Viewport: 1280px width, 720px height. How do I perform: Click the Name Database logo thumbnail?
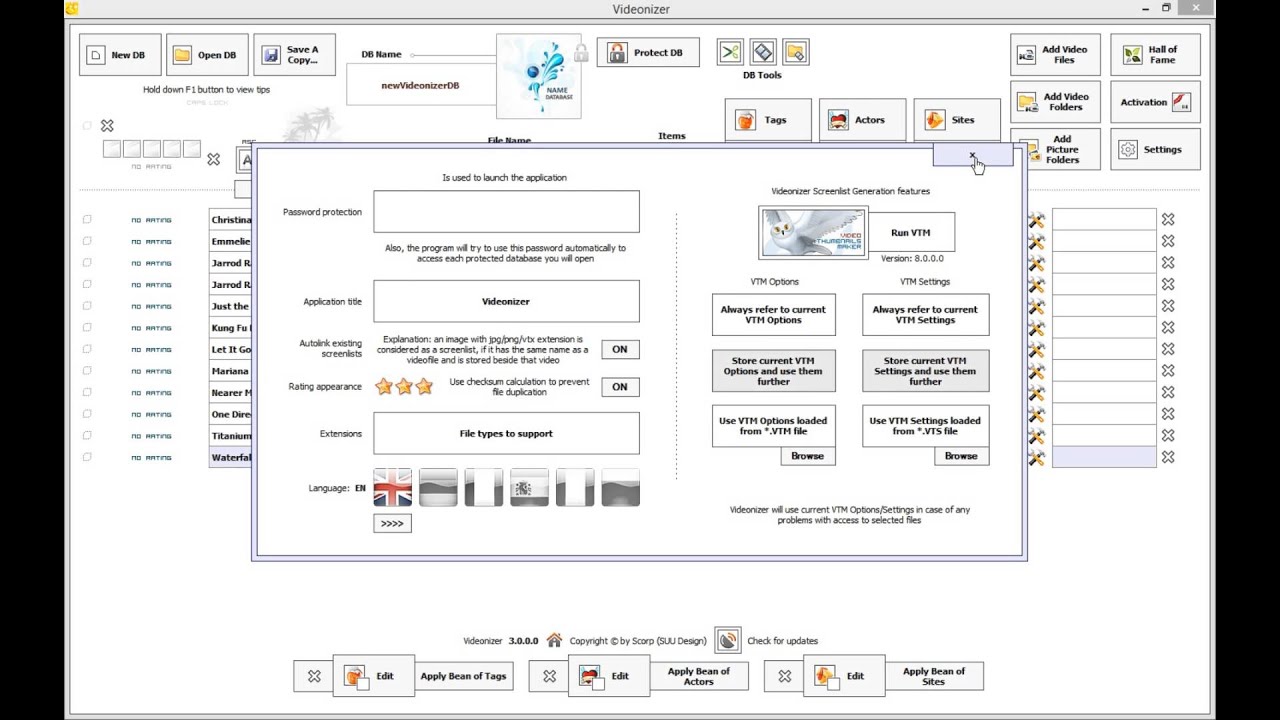pyautogui.click(x=538, y=76)
